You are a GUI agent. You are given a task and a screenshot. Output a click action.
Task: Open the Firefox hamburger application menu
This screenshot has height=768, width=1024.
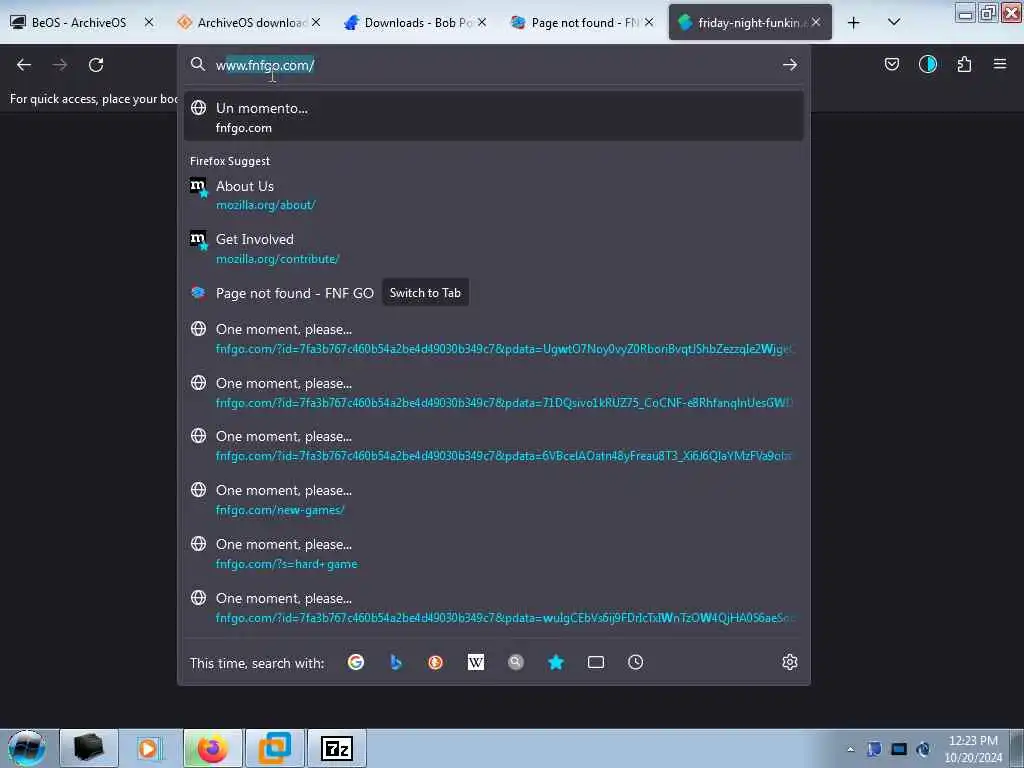pos(1000,64)
